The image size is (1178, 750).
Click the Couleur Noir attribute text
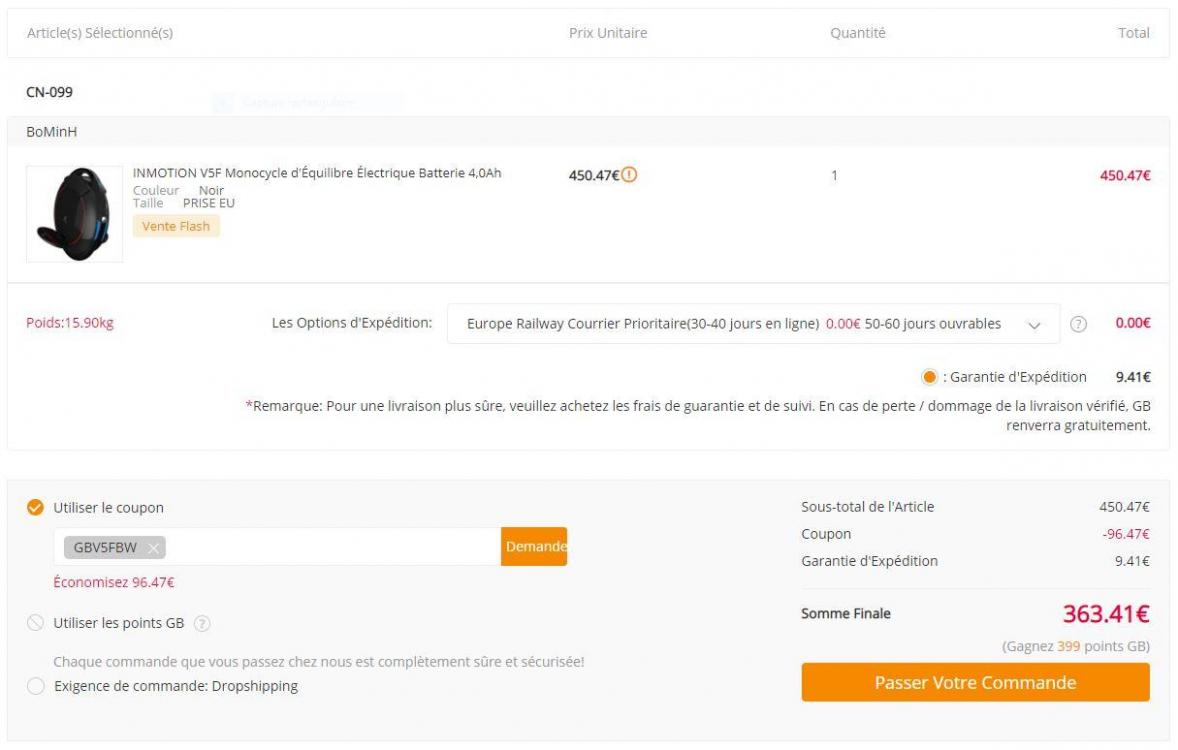[179, 191]
